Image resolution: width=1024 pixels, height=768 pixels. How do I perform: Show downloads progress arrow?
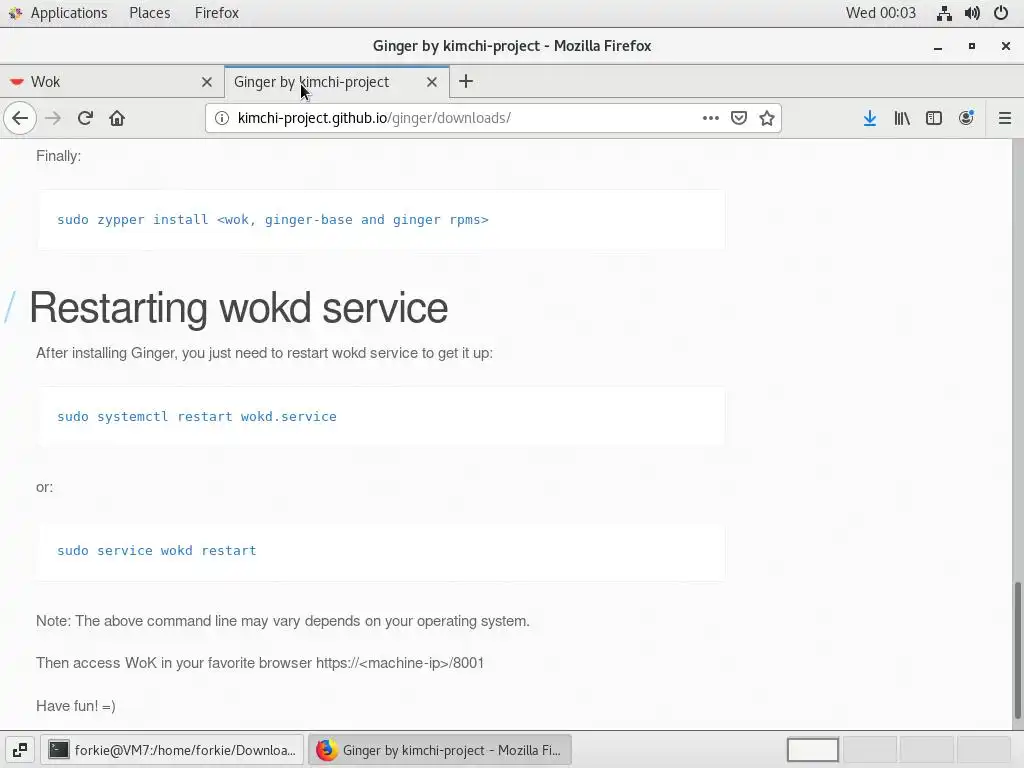(870, 118)
